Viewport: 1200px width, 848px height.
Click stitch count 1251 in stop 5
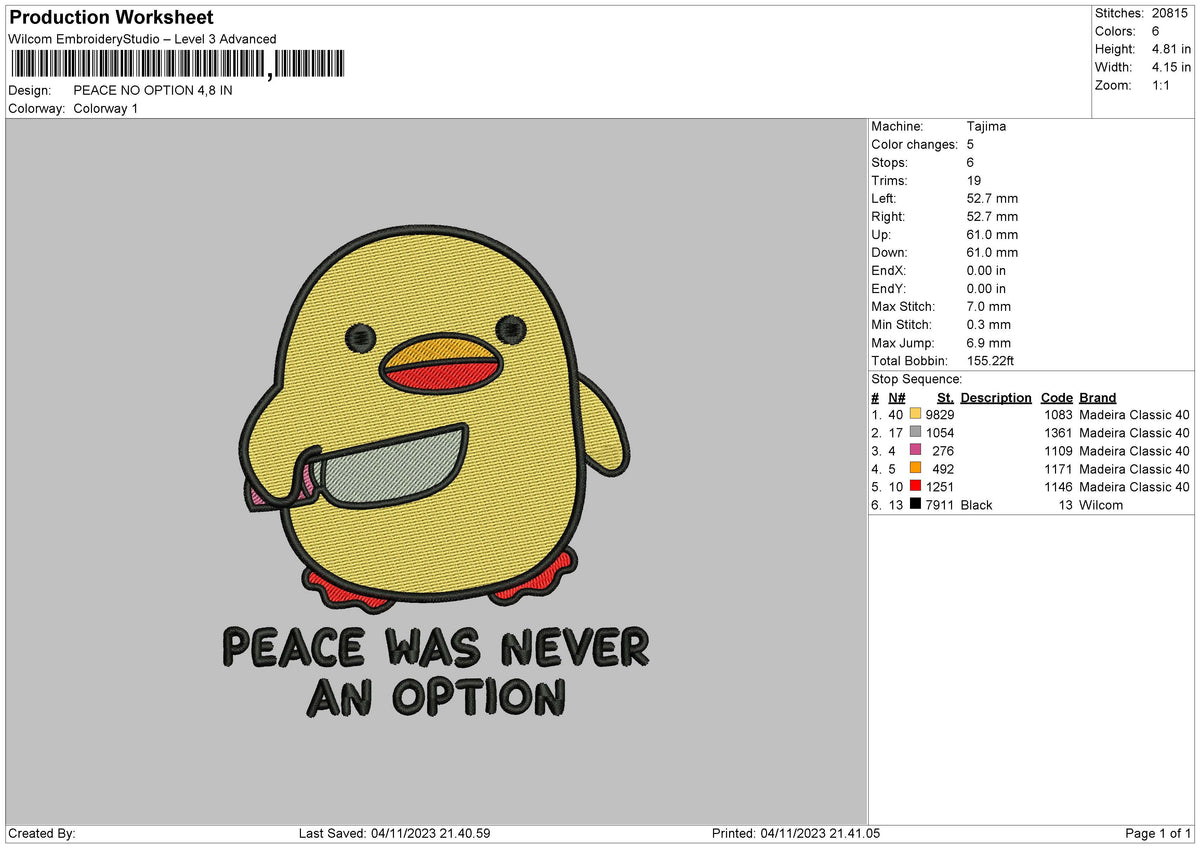pos(940,487)
